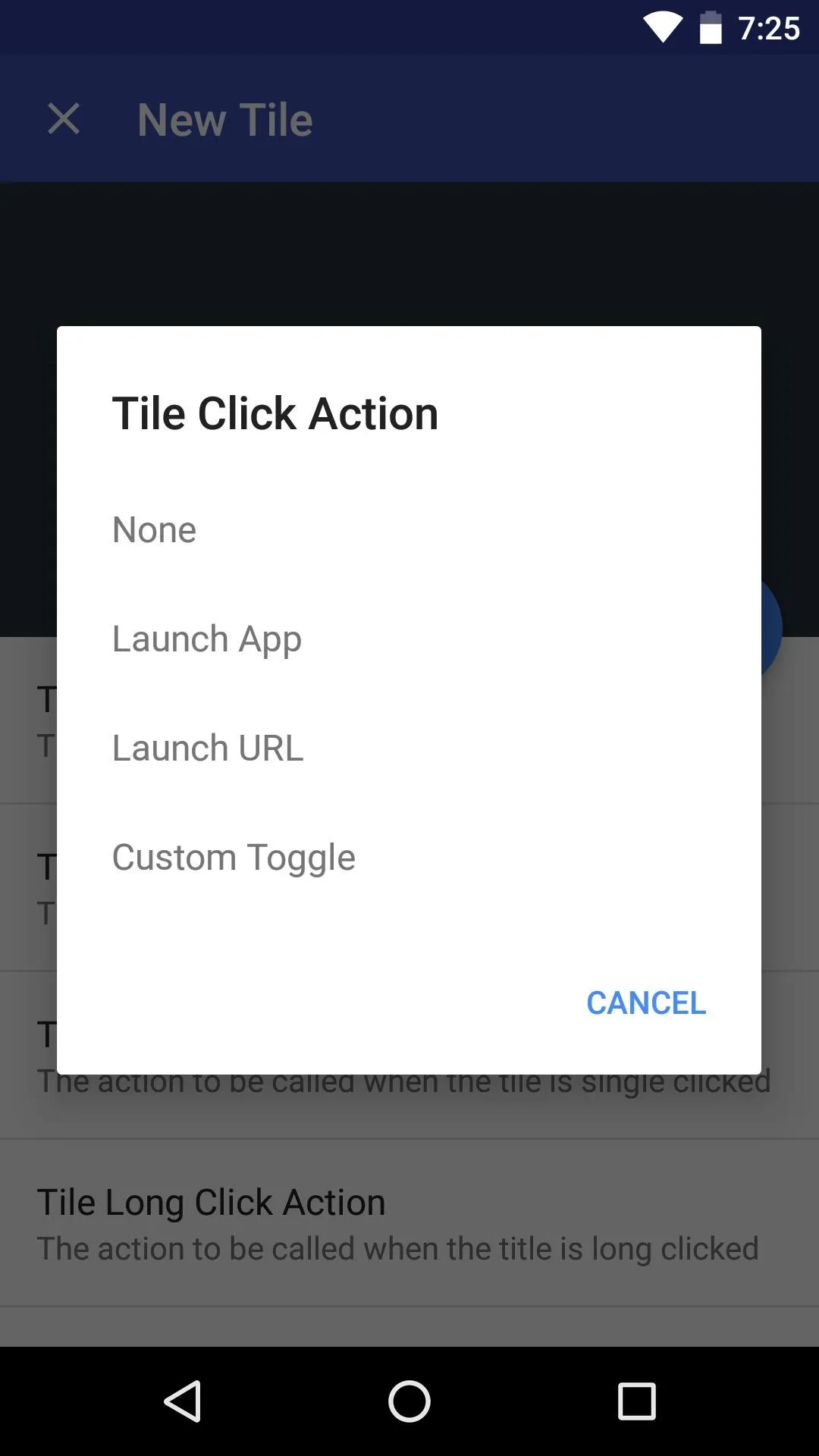This screenshot has width=819, height=1456.
Task: Open recent apps with square icon
Action: coord(637,1401)
